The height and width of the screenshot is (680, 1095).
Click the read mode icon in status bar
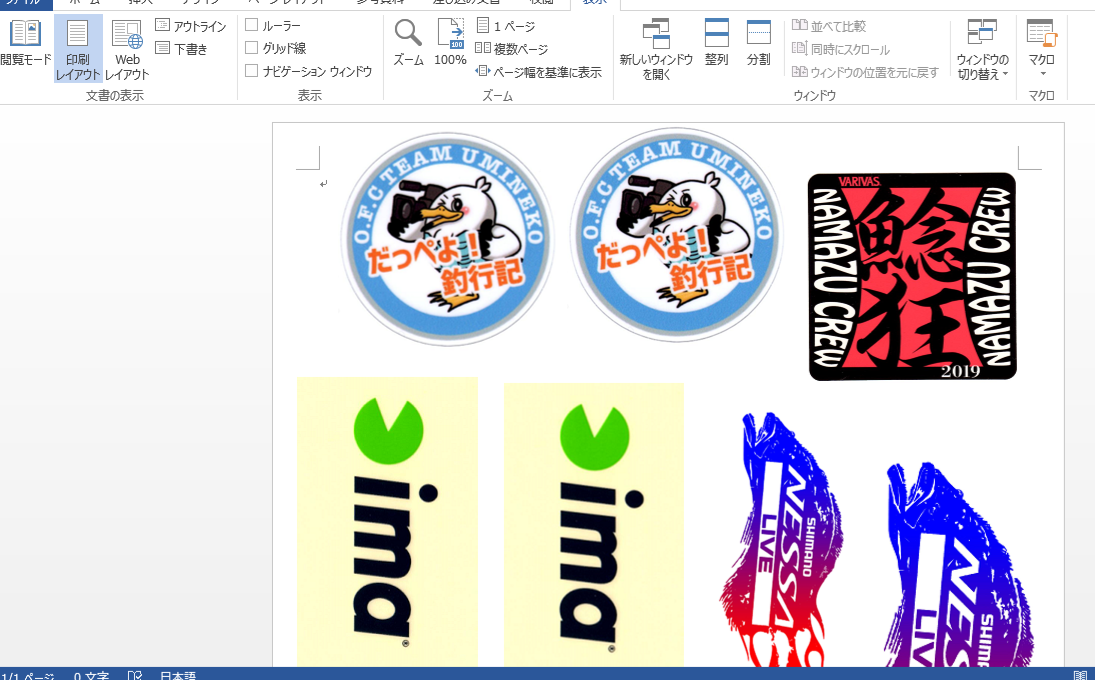pos(1080,675)
